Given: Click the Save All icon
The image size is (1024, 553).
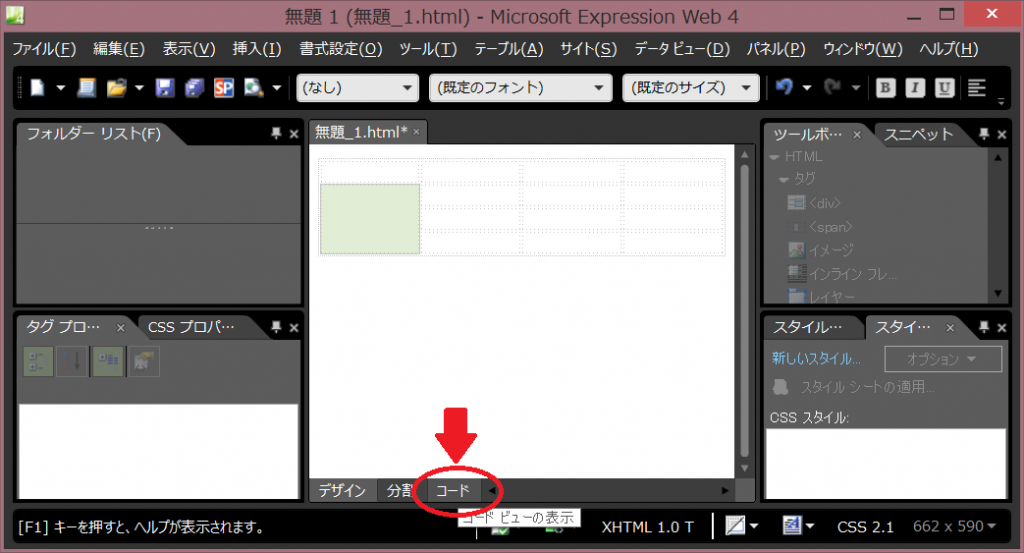Looking at the screenshot, I should click(194, 87).
